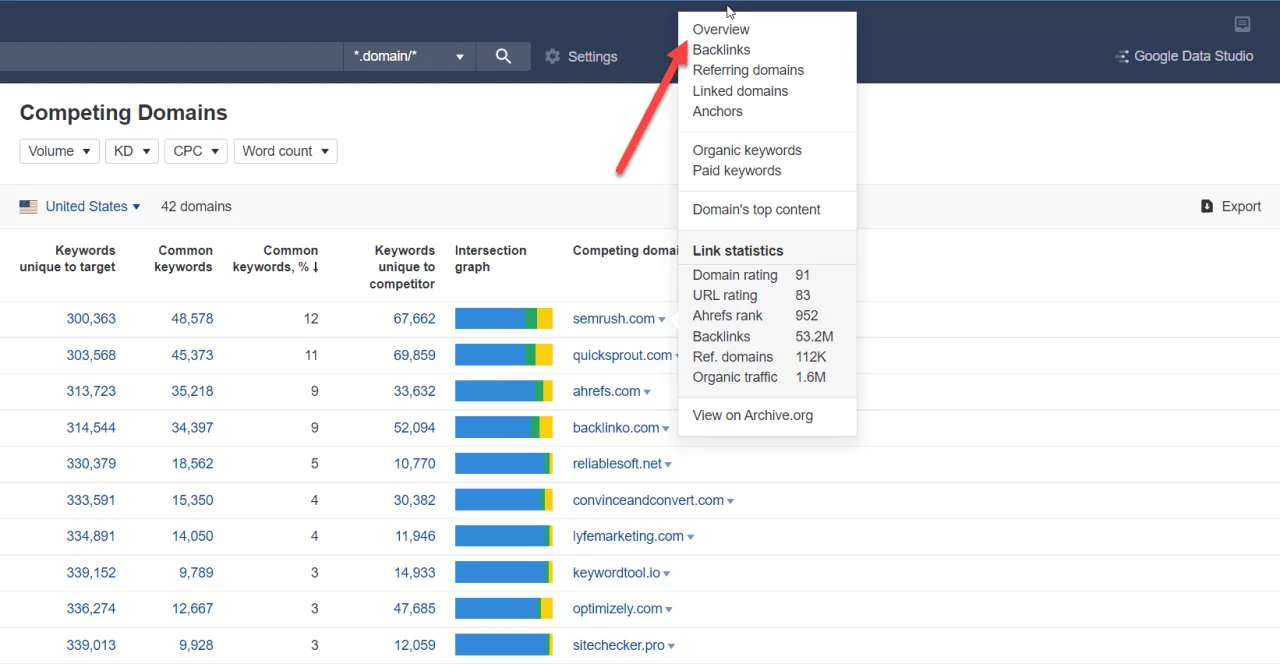Select View on Archive.org
Screen dimensions: 1280x664
[x=752, y=415]
